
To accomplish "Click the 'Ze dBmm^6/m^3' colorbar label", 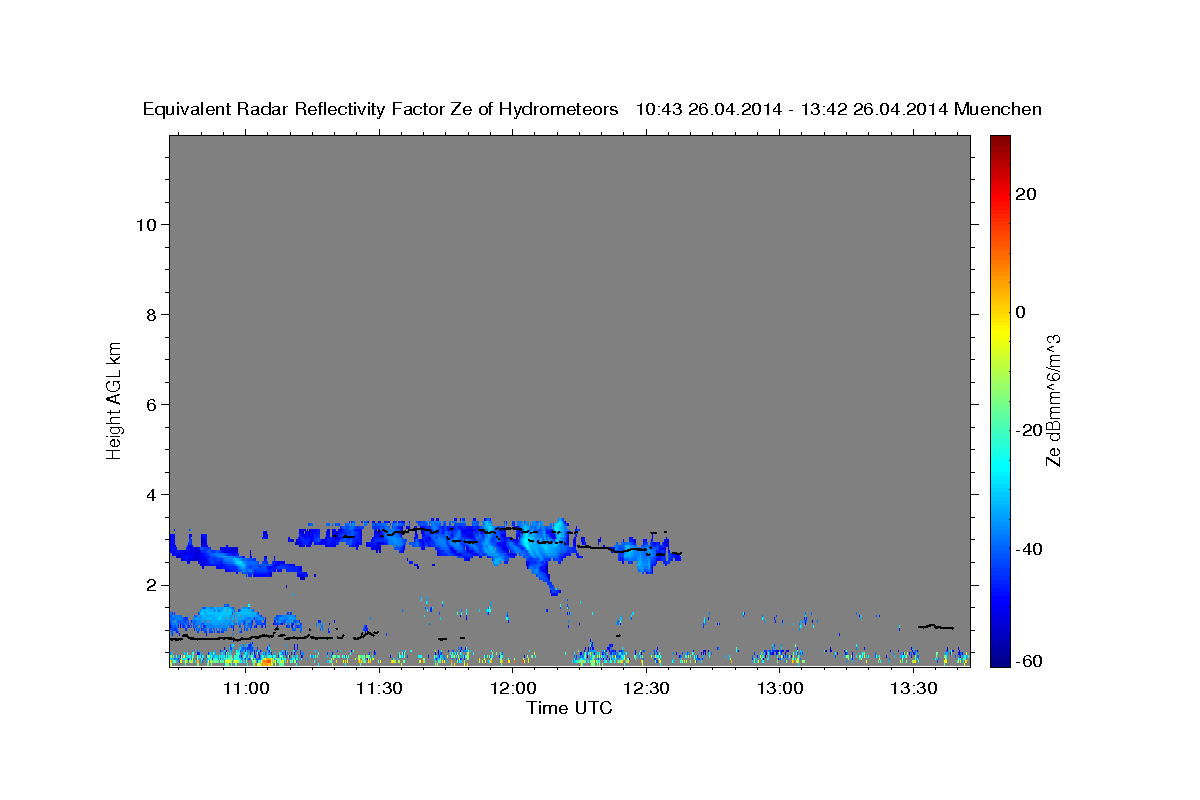I will (x=1052, y=400).
